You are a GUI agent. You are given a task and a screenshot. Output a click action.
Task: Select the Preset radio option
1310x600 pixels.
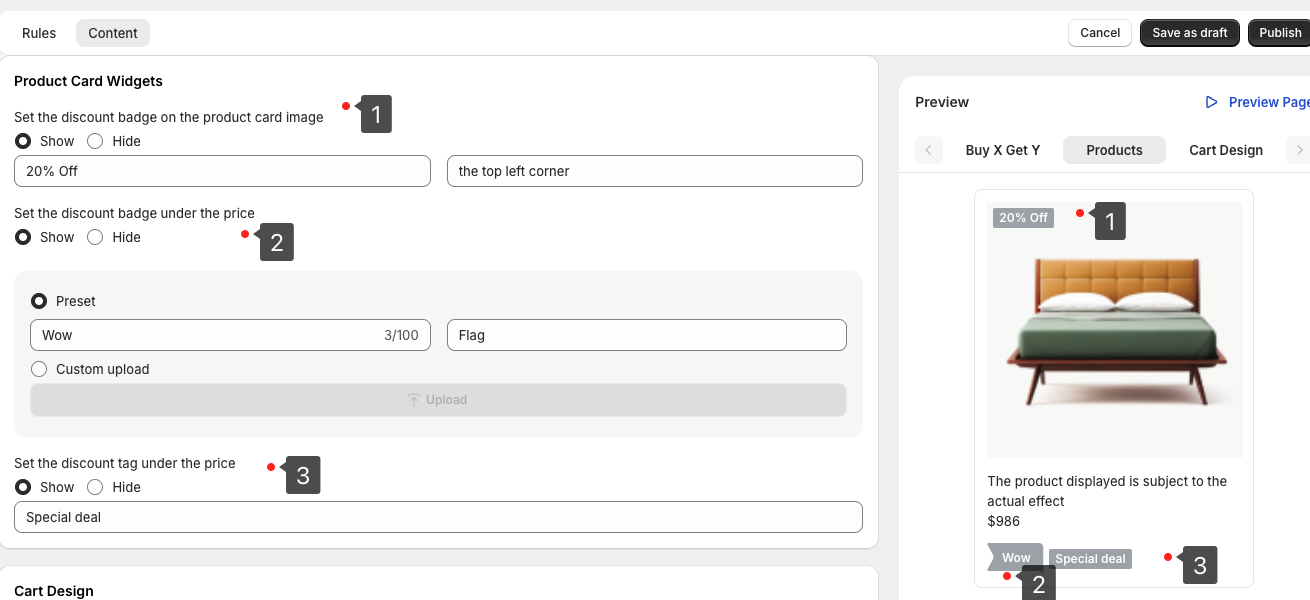(39, 301)
